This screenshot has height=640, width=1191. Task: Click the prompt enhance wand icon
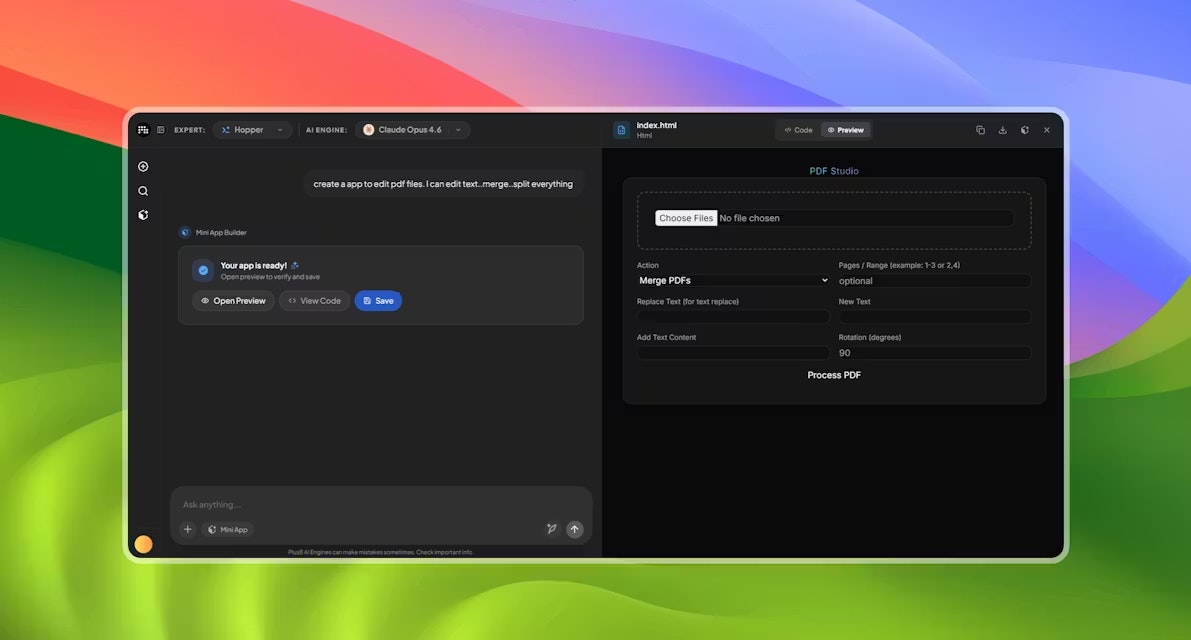point(551,529)
